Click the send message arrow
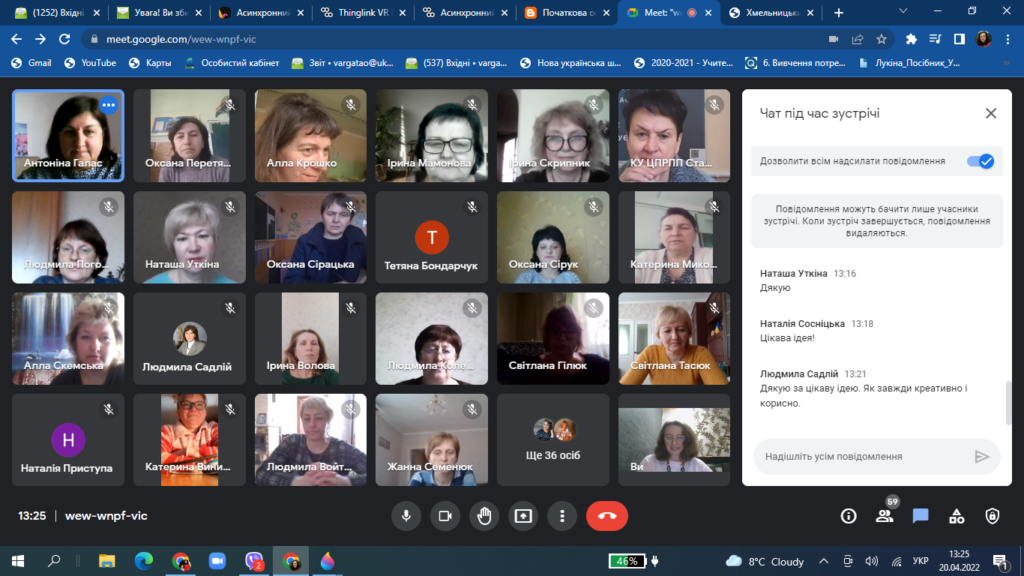The height and width of the screenshot is (576, 1024). [x=981, y=456]
